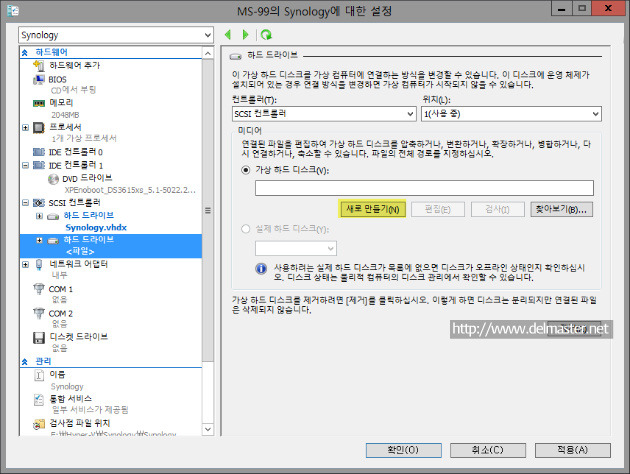Click the blue info icon in the media section
The width and height of the screenshot is (630, 474).
pyautogui.click(x=261, y=268)
